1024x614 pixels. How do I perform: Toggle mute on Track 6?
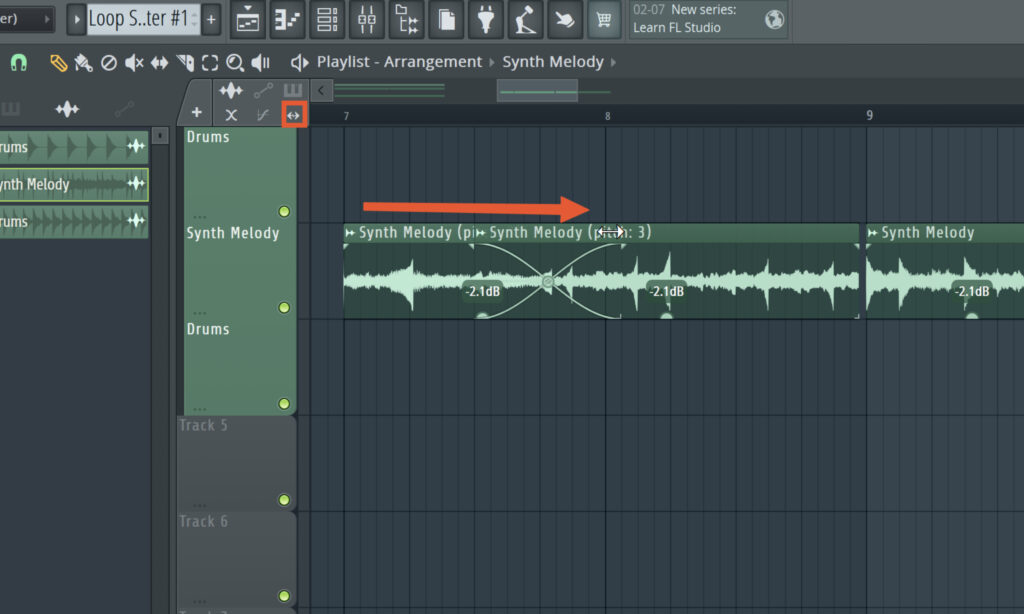pos(284,596)
